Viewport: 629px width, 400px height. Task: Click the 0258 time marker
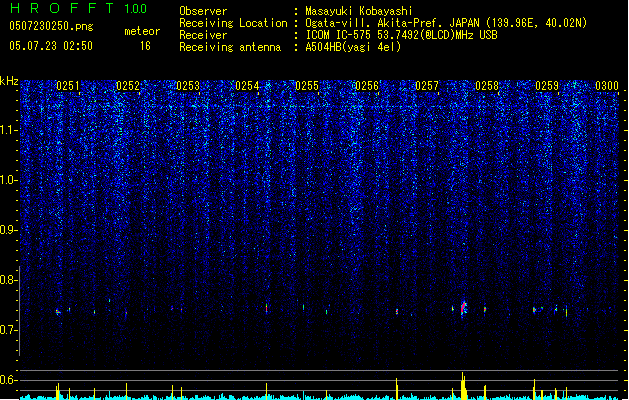(x=487, y=86)
